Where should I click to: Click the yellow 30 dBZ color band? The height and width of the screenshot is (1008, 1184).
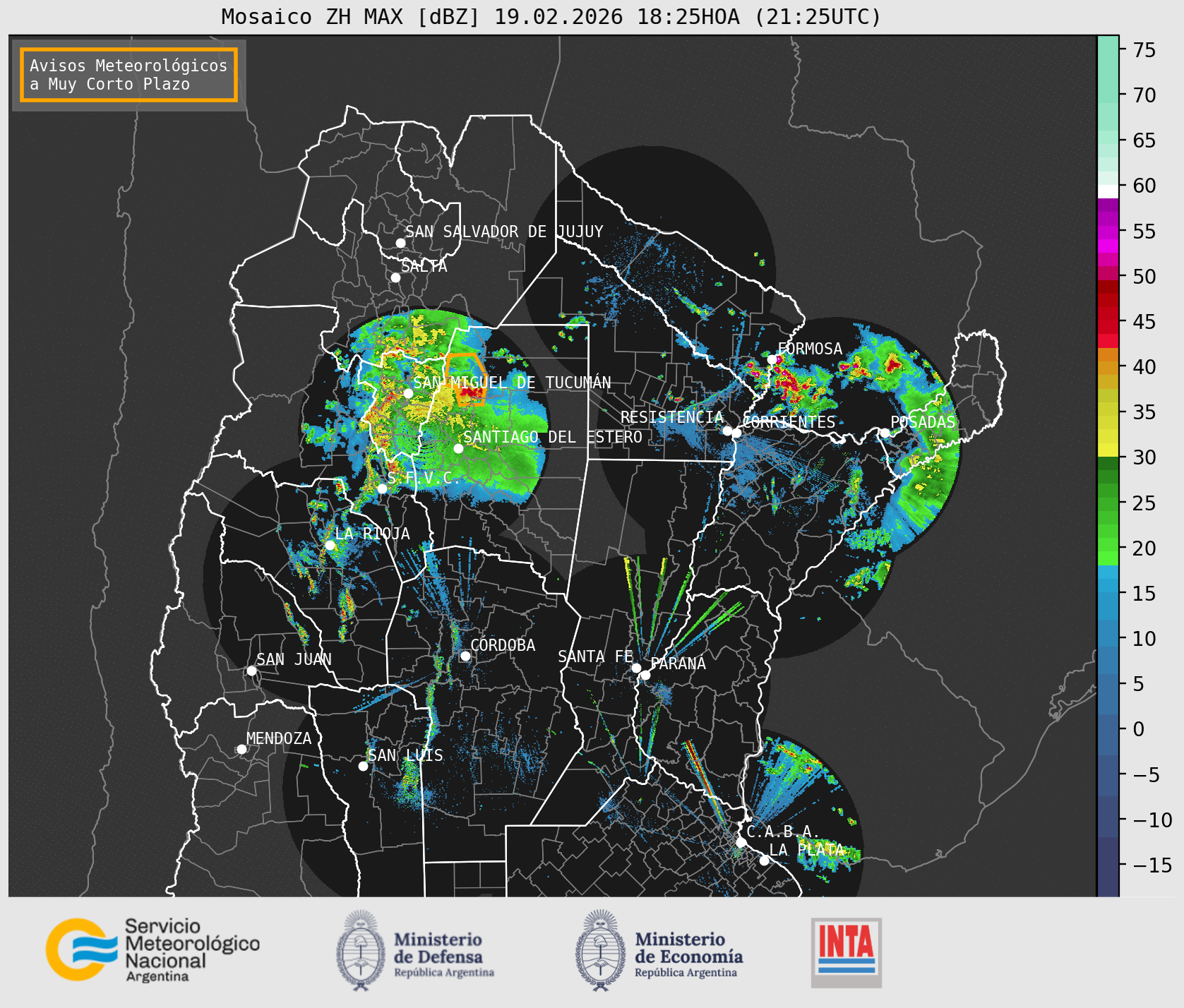pyautogui.click(x=1108, y=450)
